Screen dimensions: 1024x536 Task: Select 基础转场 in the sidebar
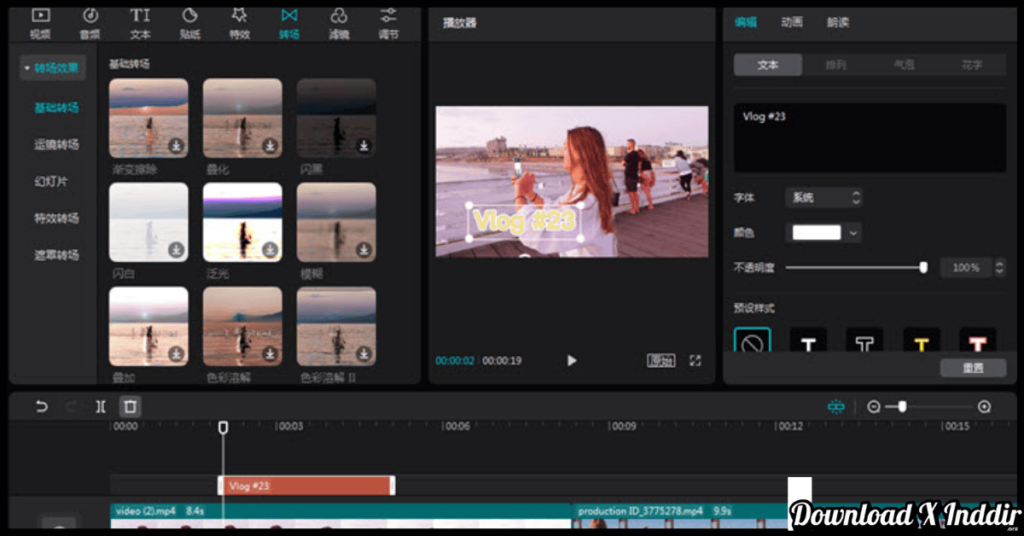56,108
